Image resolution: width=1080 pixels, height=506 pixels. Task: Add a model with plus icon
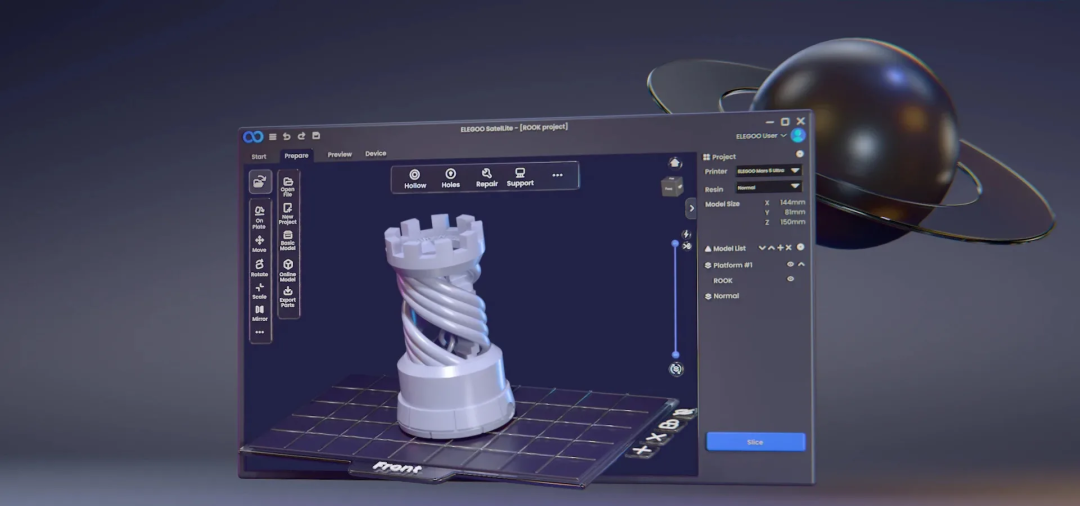780,248
